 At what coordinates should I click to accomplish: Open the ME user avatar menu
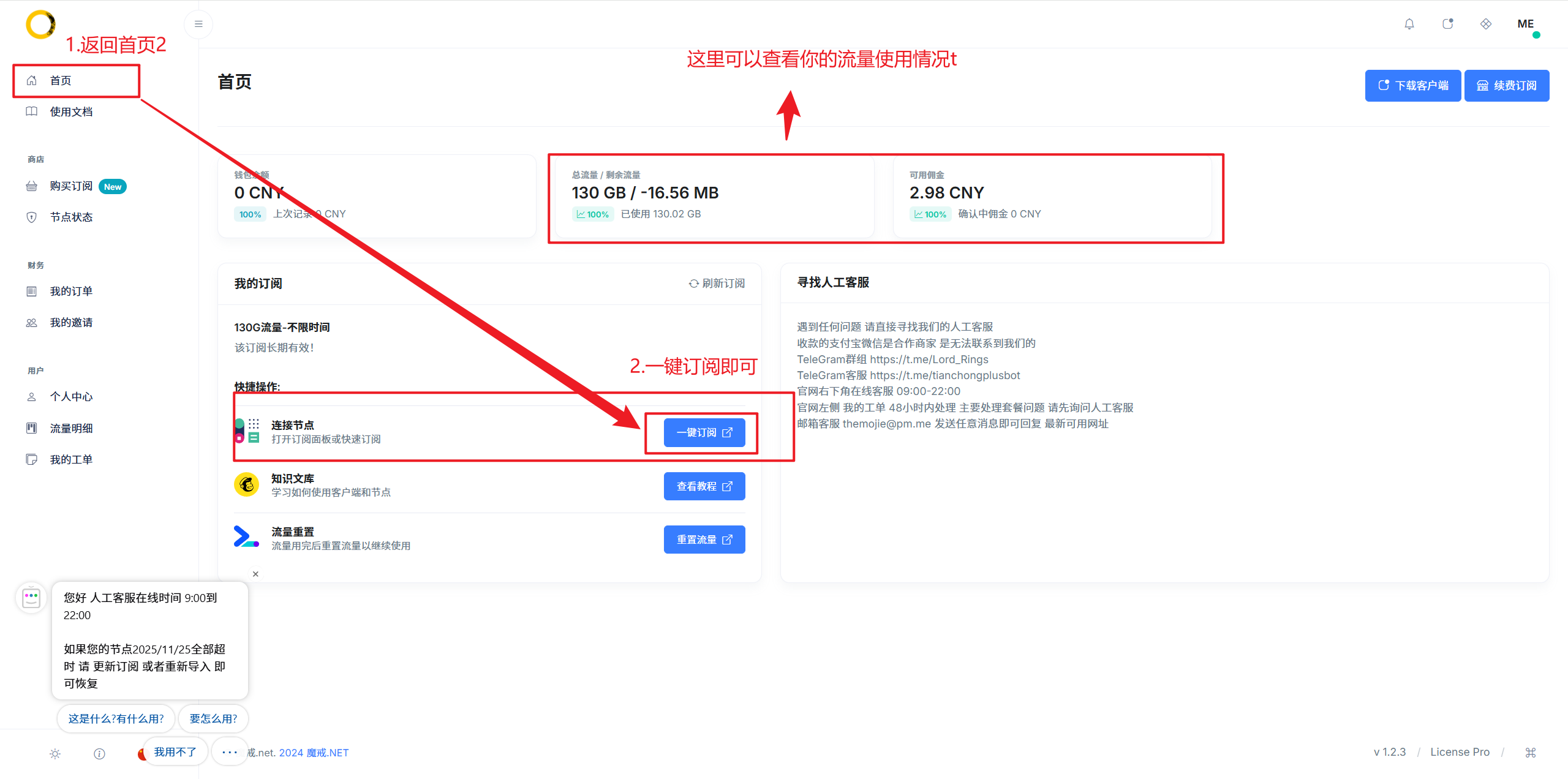click(x=1526, y=24)
